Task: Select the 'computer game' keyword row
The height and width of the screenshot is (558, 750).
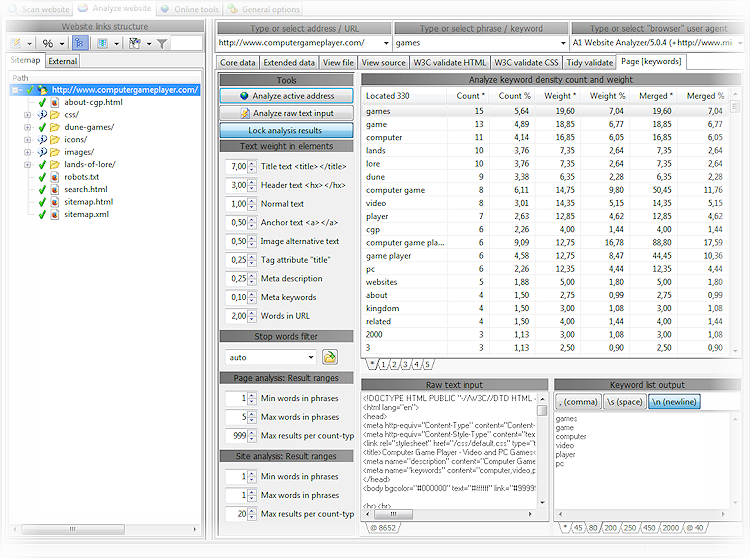Action: coord(545,190)
